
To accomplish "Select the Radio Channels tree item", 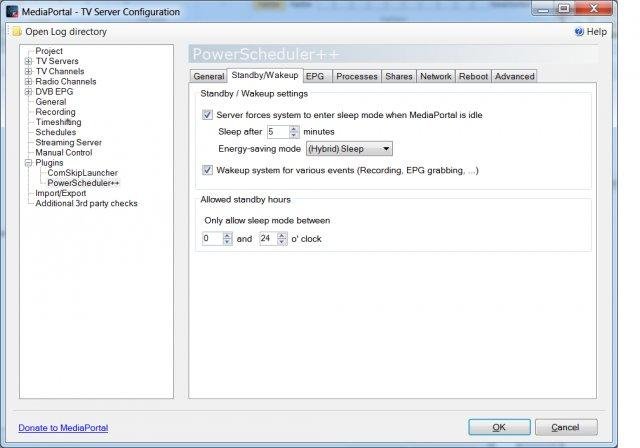I will click(x=66, y=82).
